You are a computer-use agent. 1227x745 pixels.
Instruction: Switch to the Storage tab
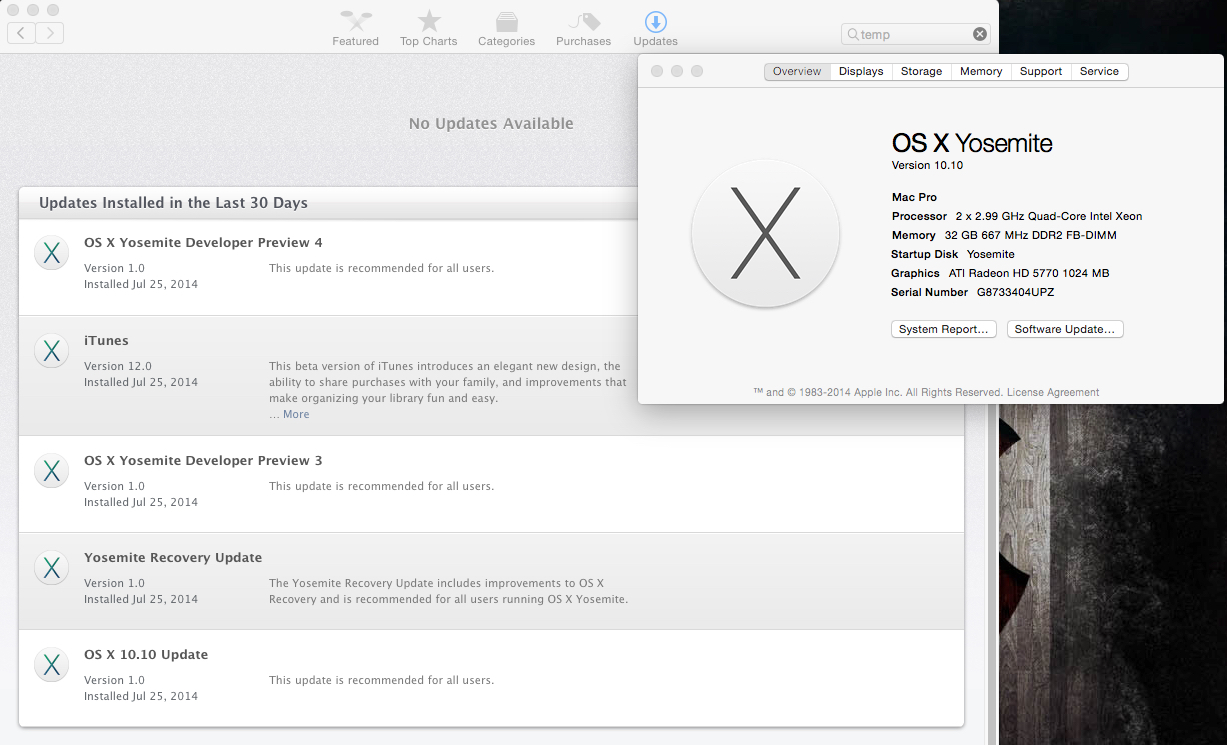[x=921, y=71]
